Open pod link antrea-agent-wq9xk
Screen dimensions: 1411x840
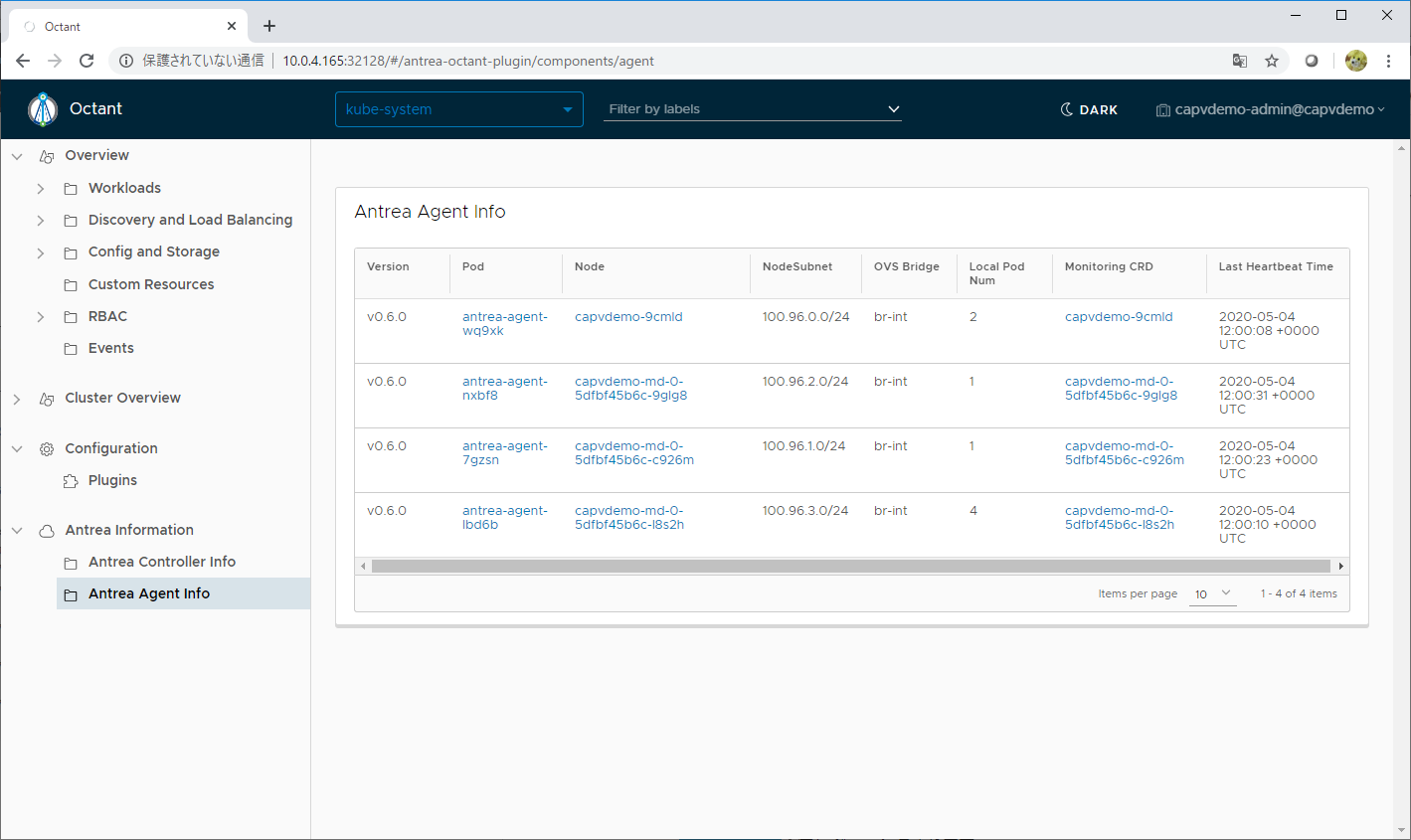click(505, 324)
